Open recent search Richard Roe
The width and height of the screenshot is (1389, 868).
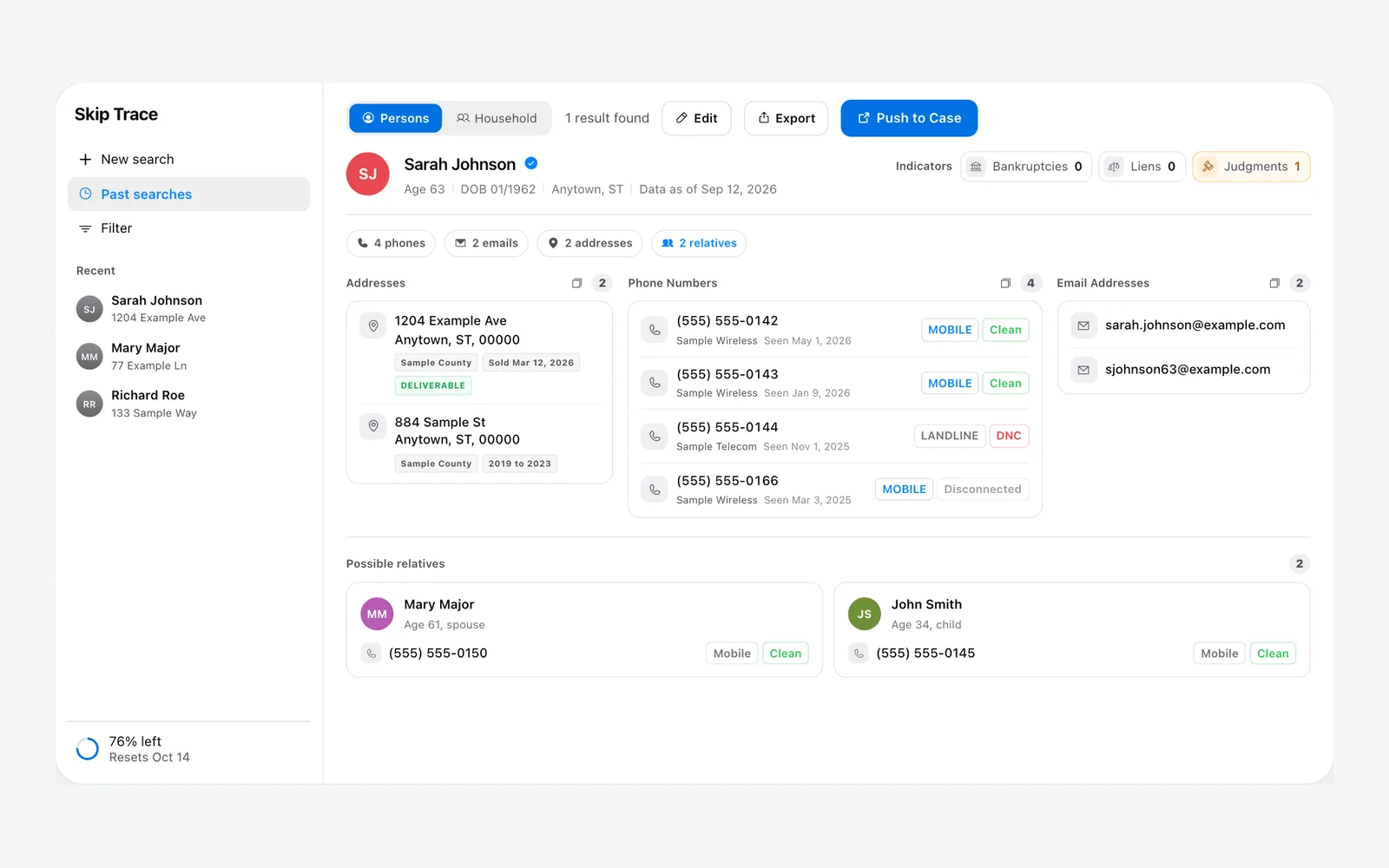(x=188, y=404)
